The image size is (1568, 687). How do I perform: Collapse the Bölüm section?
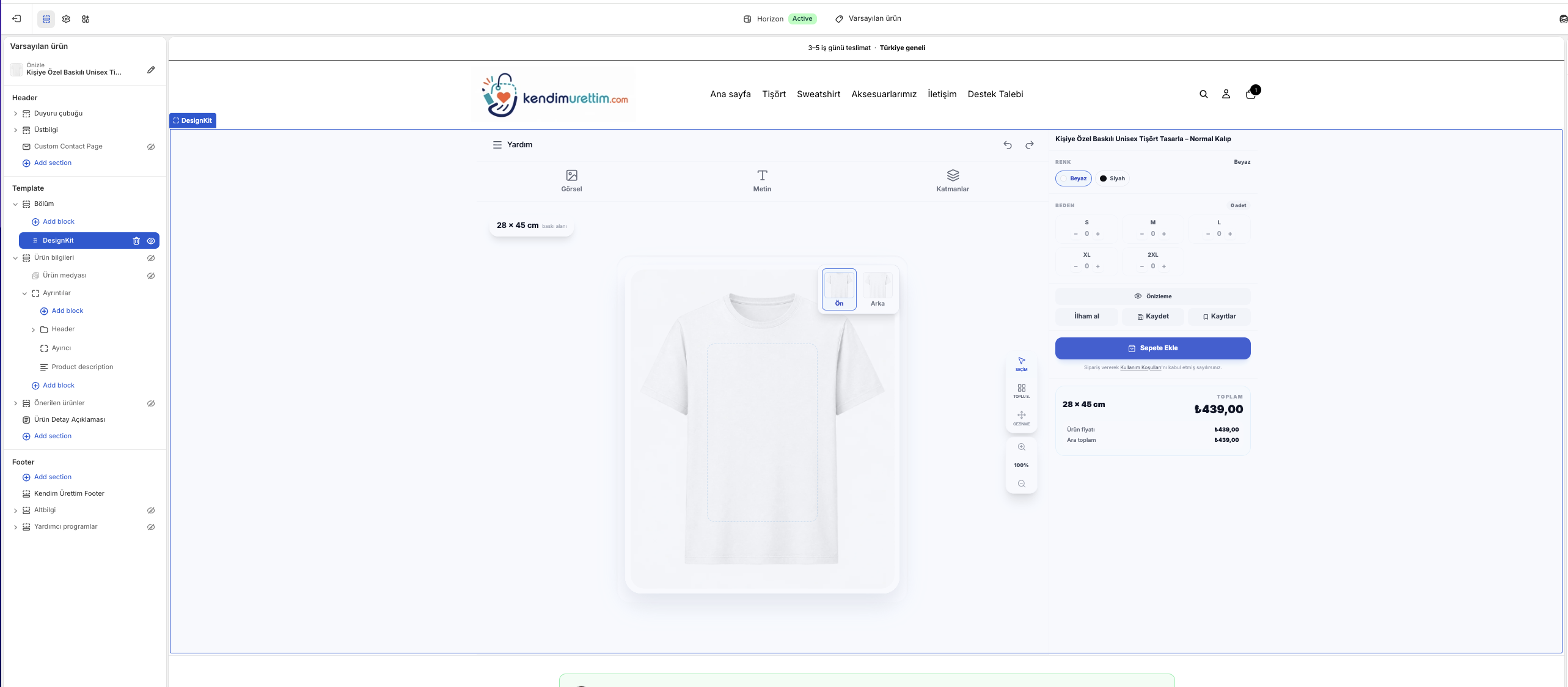15,204
